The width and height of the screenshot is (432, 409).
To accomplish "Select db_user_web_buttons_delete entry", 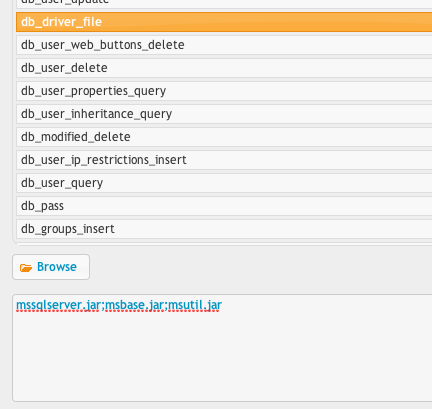I will (224, 45).
